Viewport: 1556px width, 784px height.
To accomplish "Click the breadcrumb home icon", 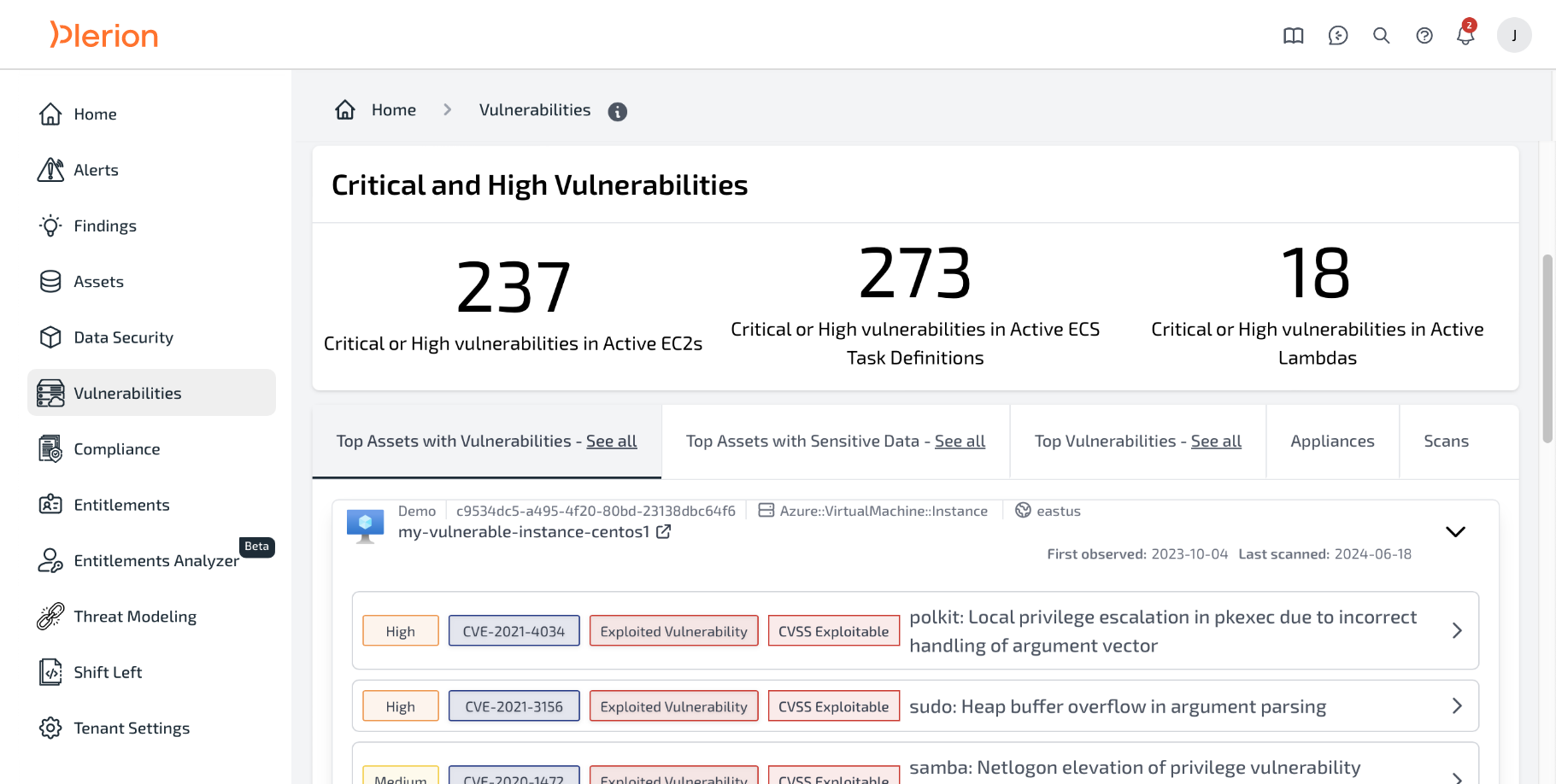I will click(x=345, y=109).
